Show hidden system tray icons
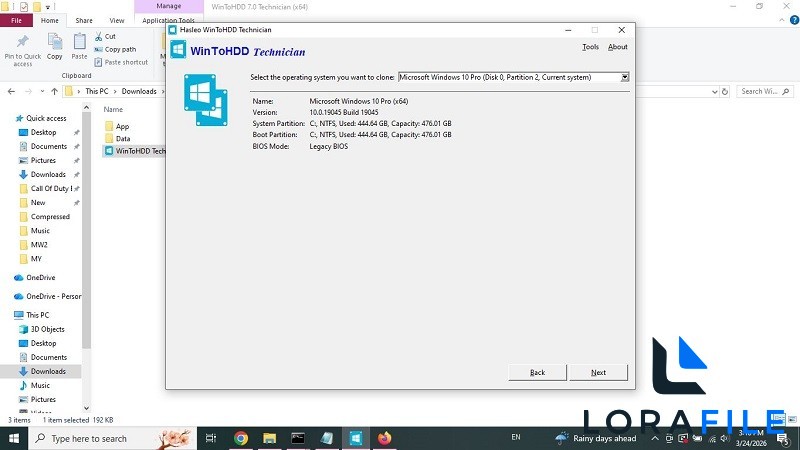 pyautogui.click(x=655, y=438)
